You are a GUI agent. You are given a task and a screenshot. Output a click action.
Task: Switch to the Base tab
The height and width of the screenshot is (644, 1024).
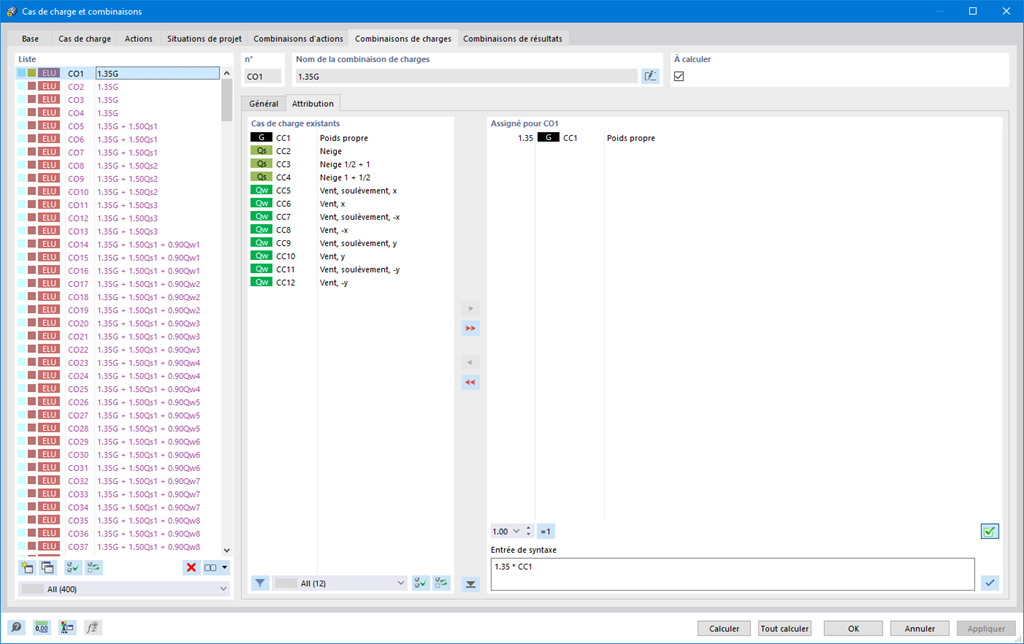pyautogui.click(x=30, y=39)
